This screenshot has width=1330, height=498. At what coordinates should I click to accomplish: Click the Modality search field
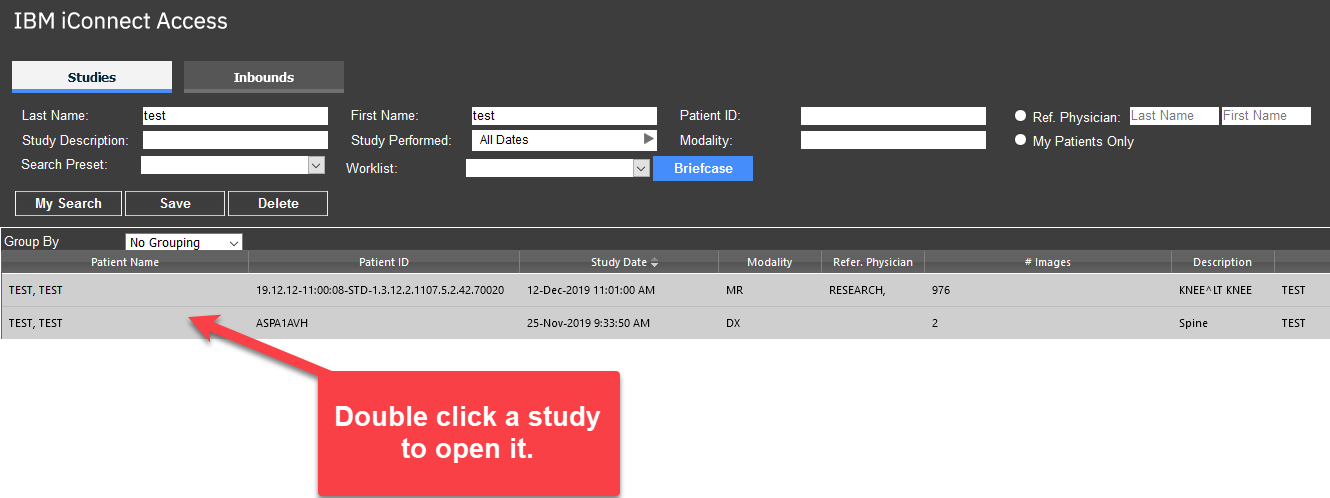[893, 140]
